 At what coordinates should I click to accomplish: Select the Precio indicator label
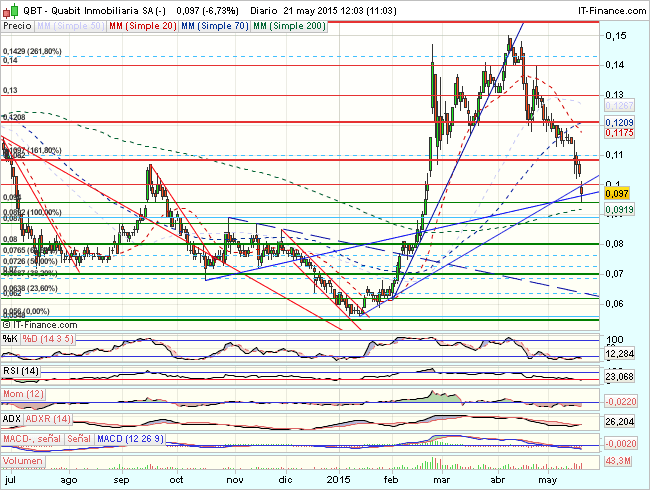pyautogui.click(x=17, y=26)
